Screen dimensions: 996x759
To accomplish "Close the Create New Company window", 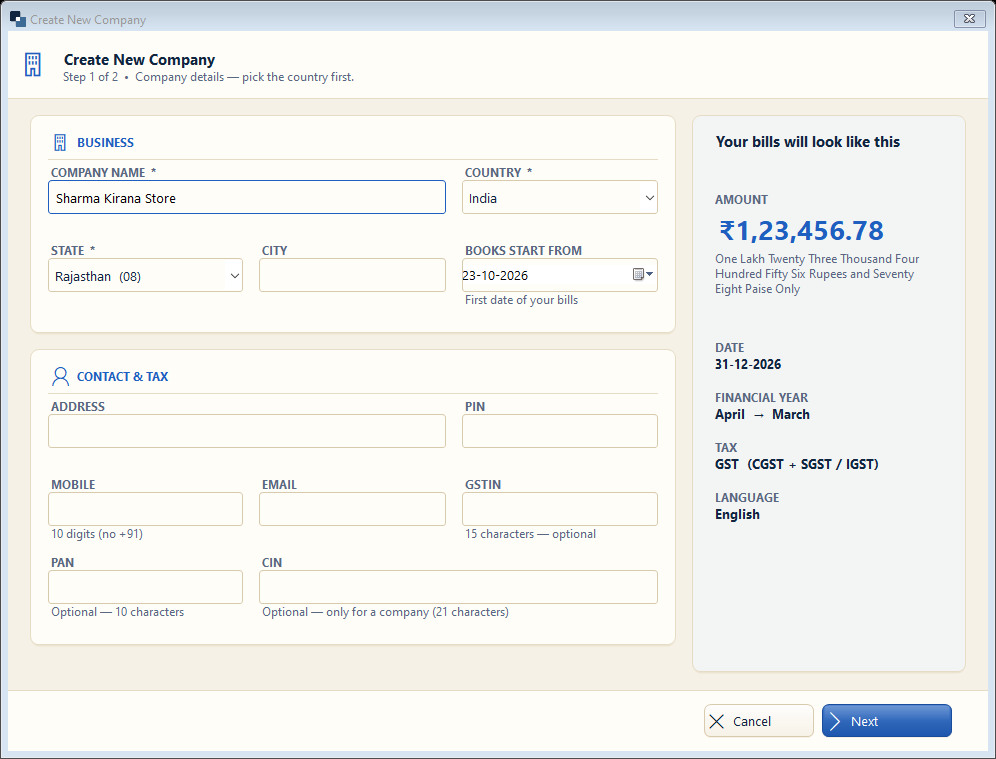I will 969,19.
